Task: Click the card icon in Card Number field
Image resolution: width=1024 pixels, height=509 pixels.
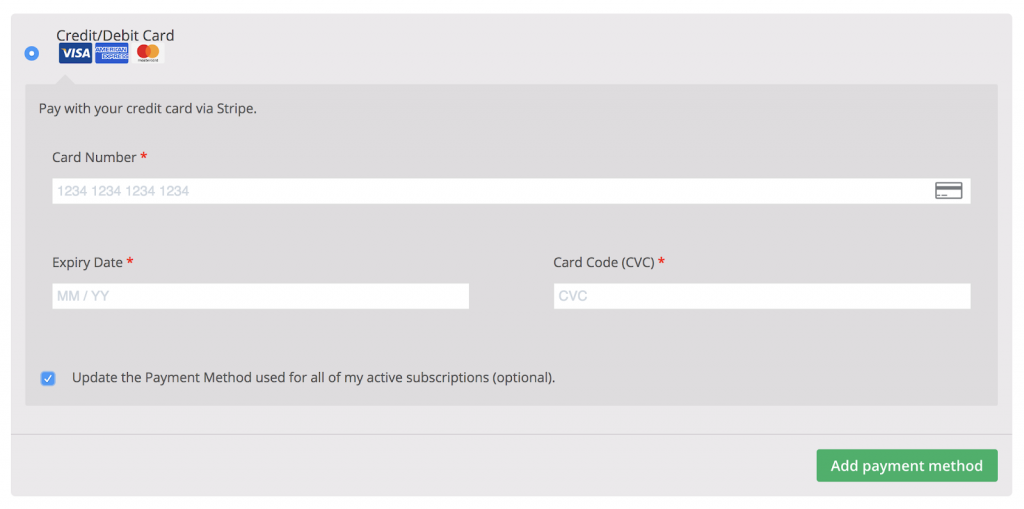Action: point(948,191)
